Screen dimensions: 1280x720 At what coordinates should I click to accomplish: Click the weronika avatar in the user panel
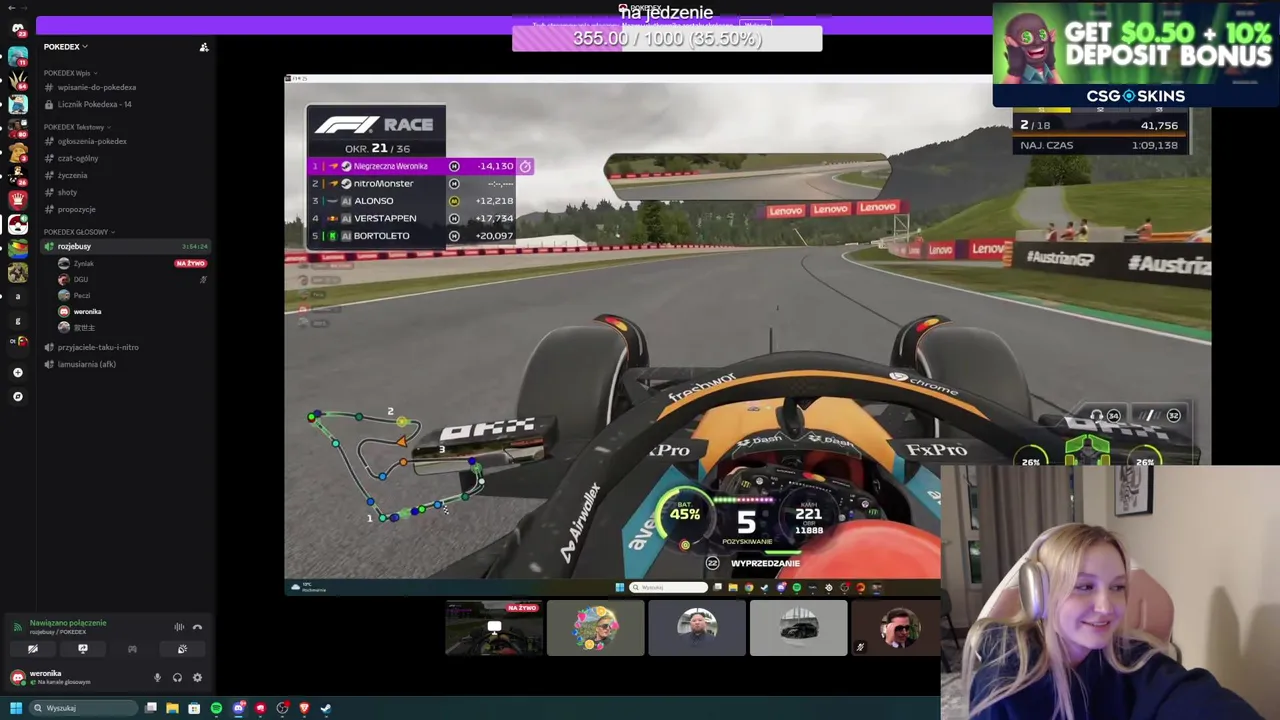(x=18, y=677)
